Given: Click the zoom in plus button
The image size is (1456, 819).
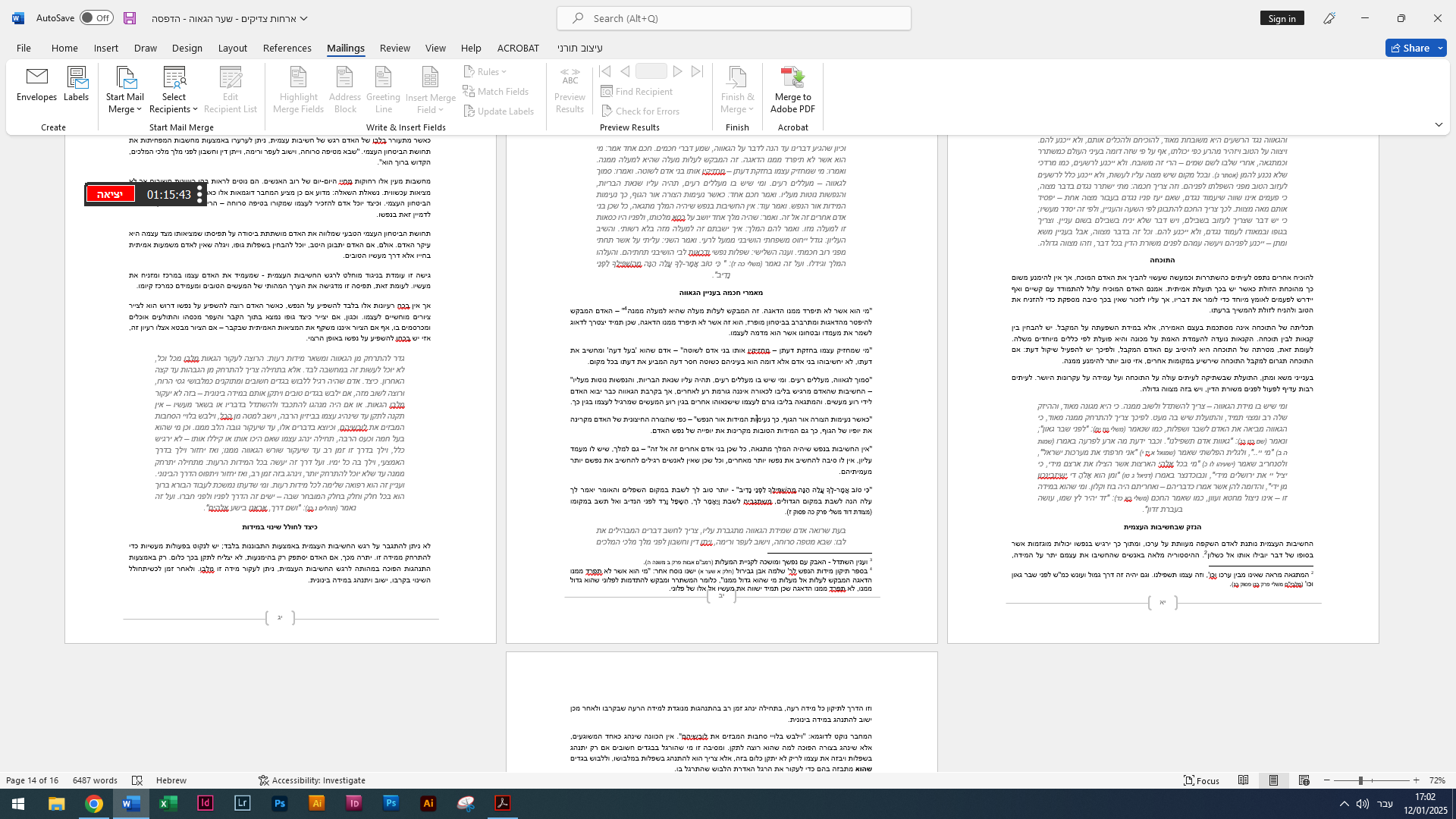Looking at the screenshot, I should [x=1416, y=780].
